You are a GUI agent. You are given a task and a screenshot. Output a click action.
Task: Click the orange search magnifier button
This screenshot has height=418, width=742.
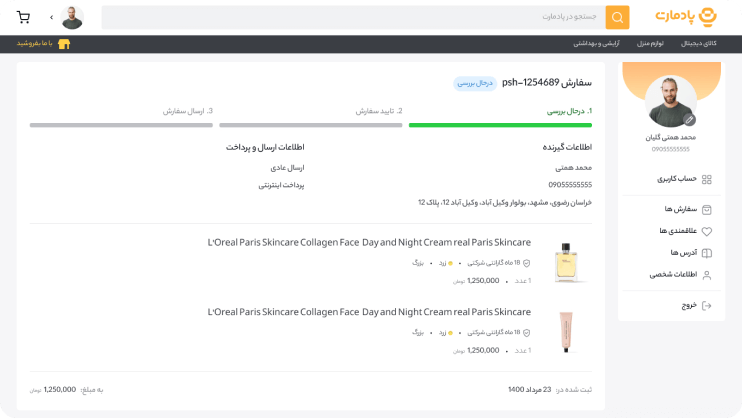[617, 18]
